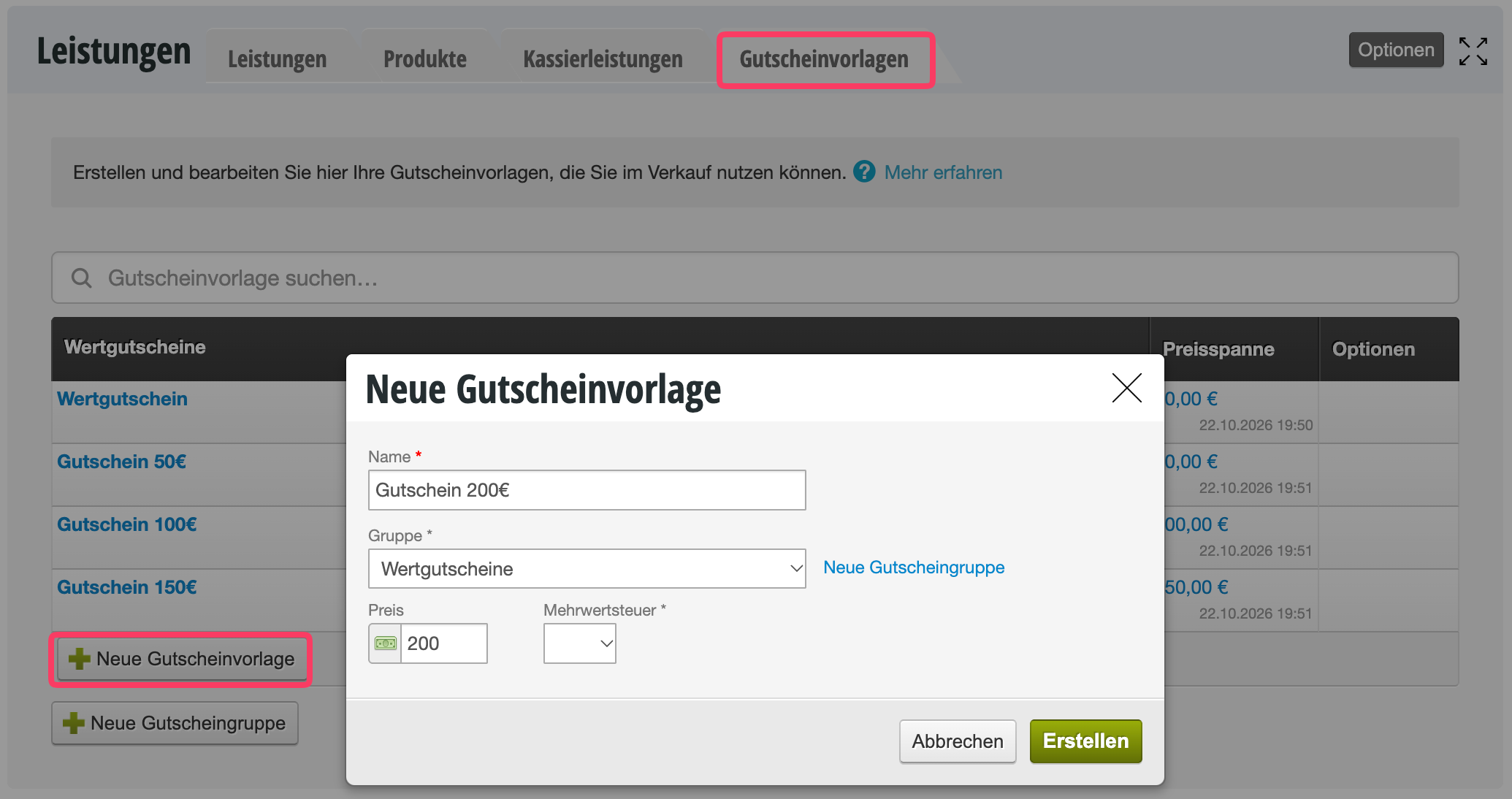This screenshot has height=799, width=1512.
Task: Click the blue question mark help icon
Action: point(864,172)
